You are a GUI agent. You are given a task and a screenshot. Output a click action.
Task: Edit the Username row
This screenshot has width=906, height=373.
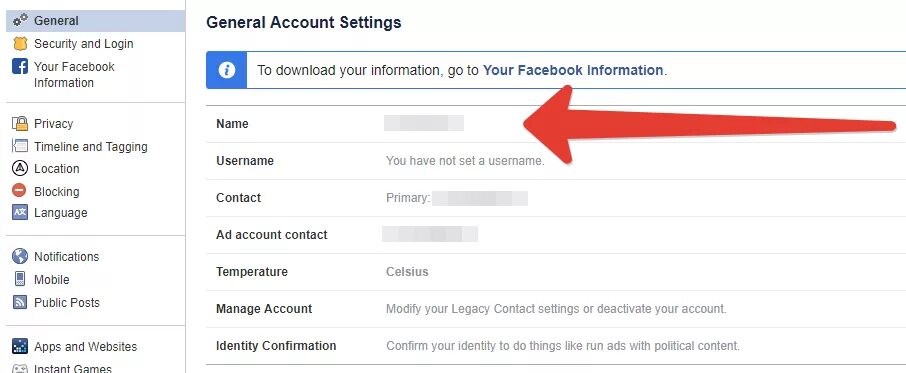click(556, 161)
